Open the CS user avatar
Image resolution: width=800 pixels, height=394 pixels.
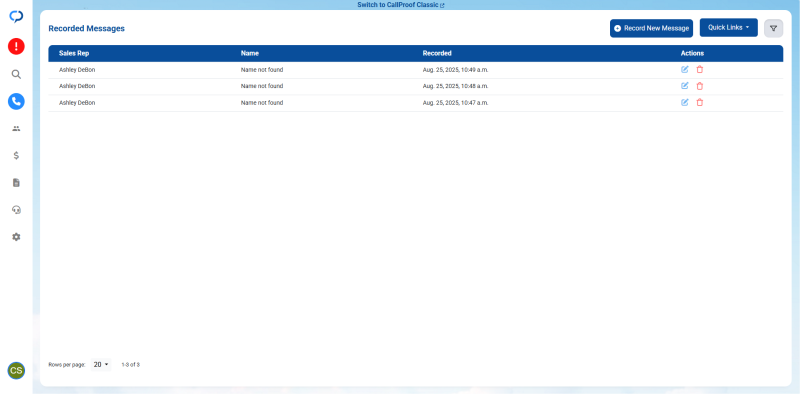pyautogui.click(x=16, y=371)
